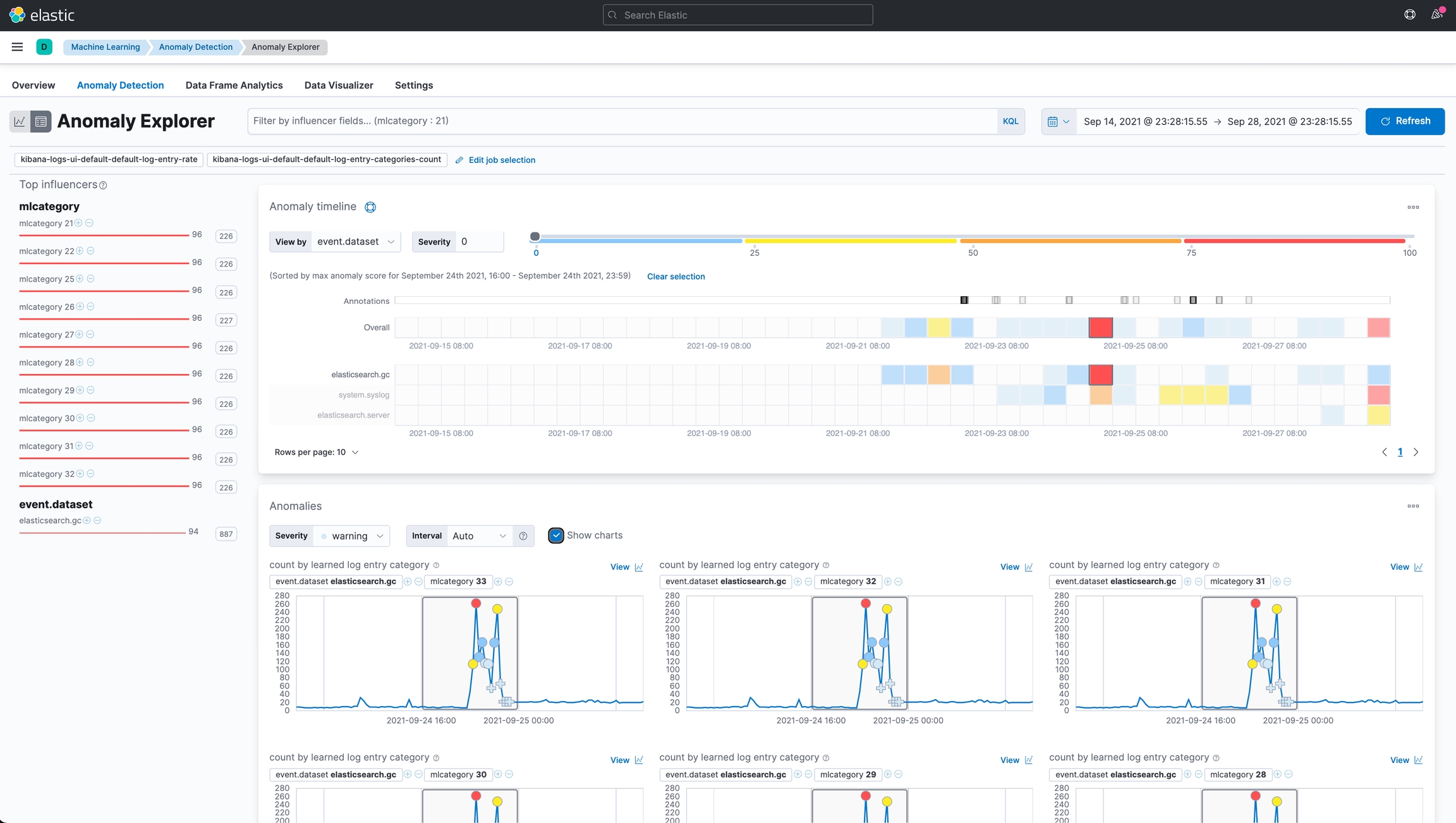The image size is (1456, 823).
Task: Open the Overview tab
Action: pos(33,85)
